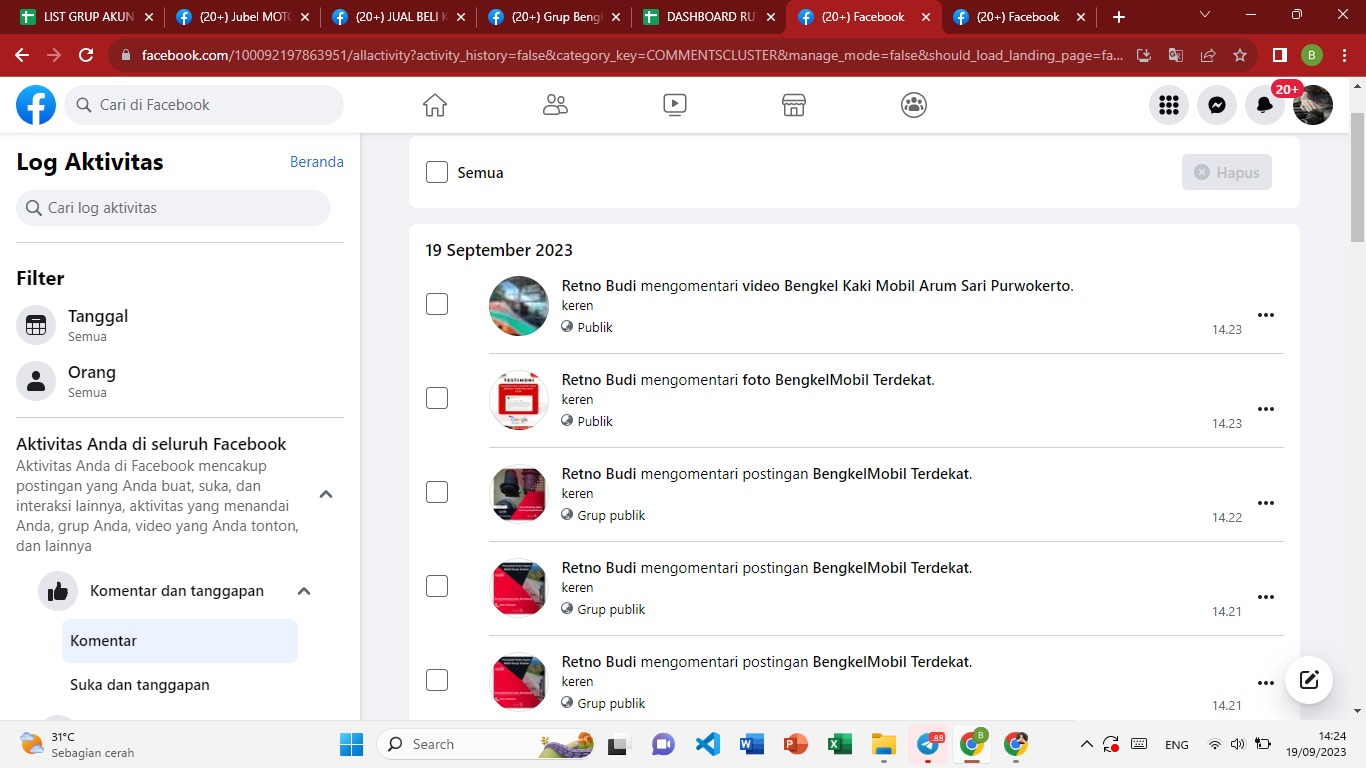Viewport: 1366px width, 768px height.
Task: Open the account profile picture menu
Action: point(1313,105)
